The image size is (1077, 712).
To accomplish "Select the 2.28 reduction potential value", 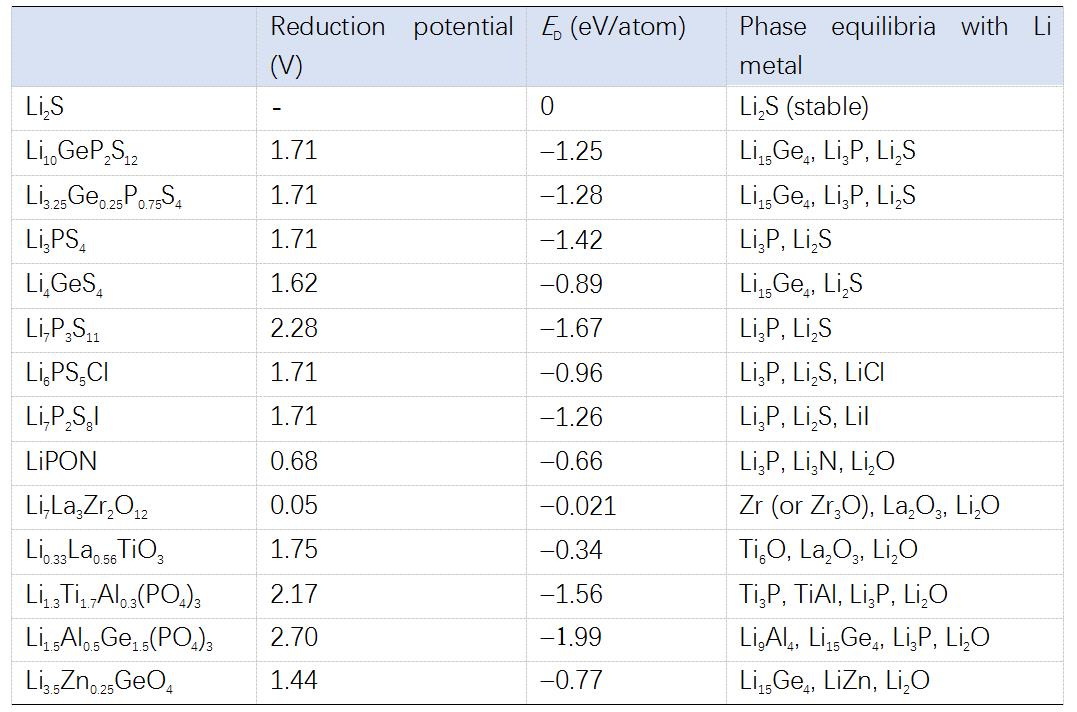I will coord(293,328).
